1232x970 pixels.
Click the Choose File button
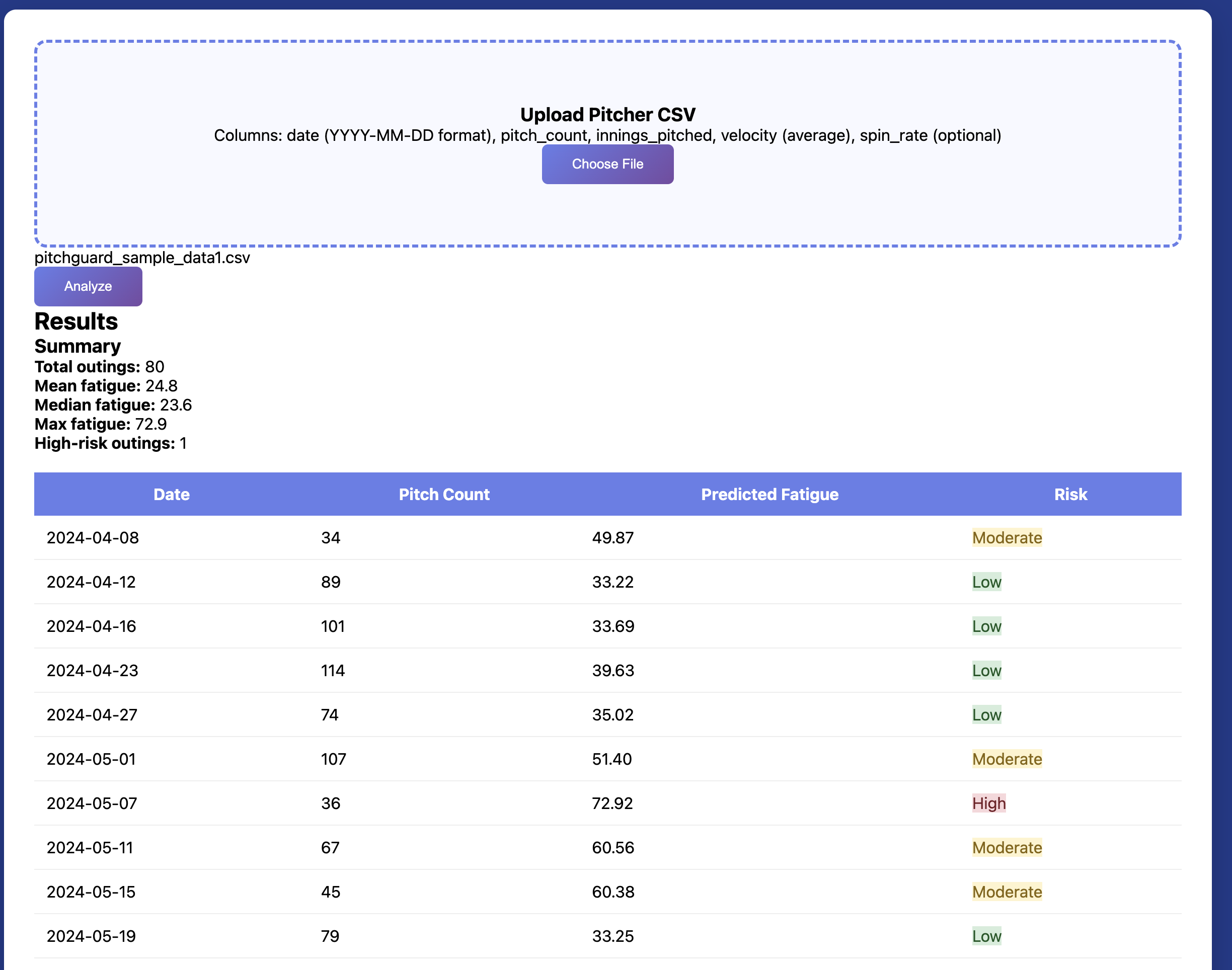pyautogui.click(x=607, y=164)
